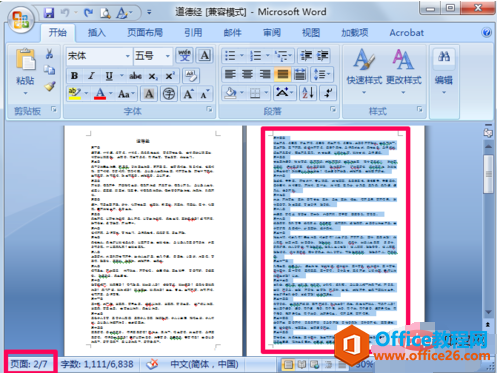Screen dimensions: 497x373
Task: Click the Grow Font icon
Action: (x=188, y=94)
